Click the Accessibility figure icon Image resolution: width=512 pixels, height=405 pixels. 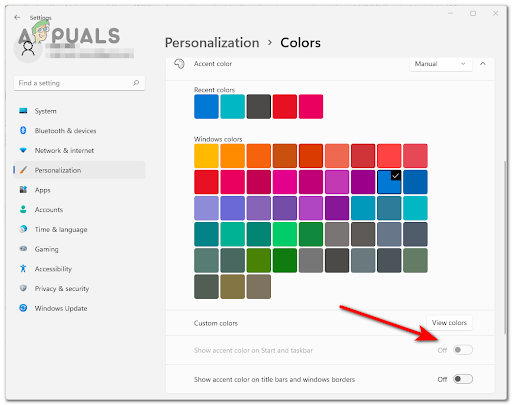click(x=23, y=268)
